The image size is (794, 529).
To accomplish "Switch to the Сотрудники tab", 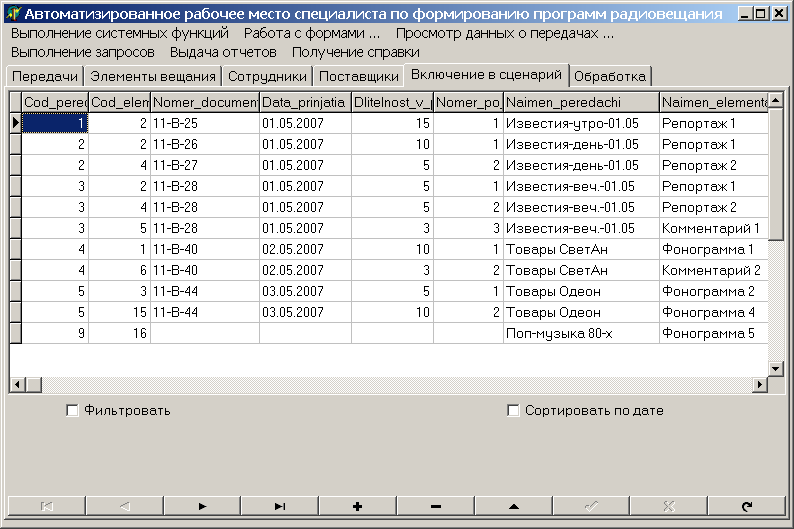I will point(267,76).
